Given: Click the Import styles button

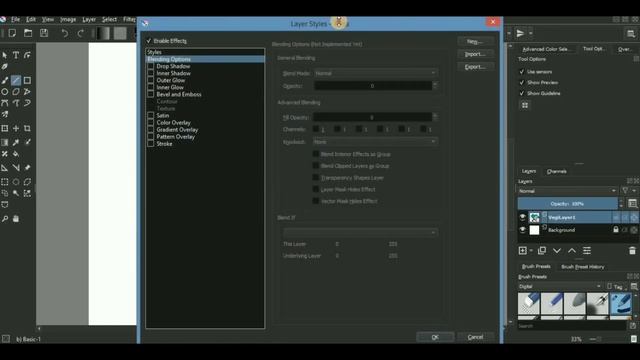Looking at the screenshot, I should click(476, 54).
